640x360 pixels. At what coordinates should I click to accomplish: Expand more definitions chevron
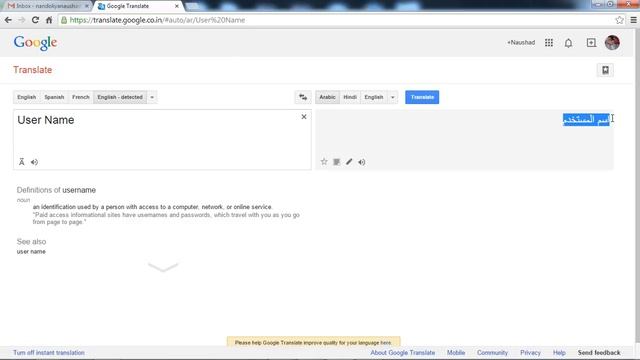pos(163,267)
